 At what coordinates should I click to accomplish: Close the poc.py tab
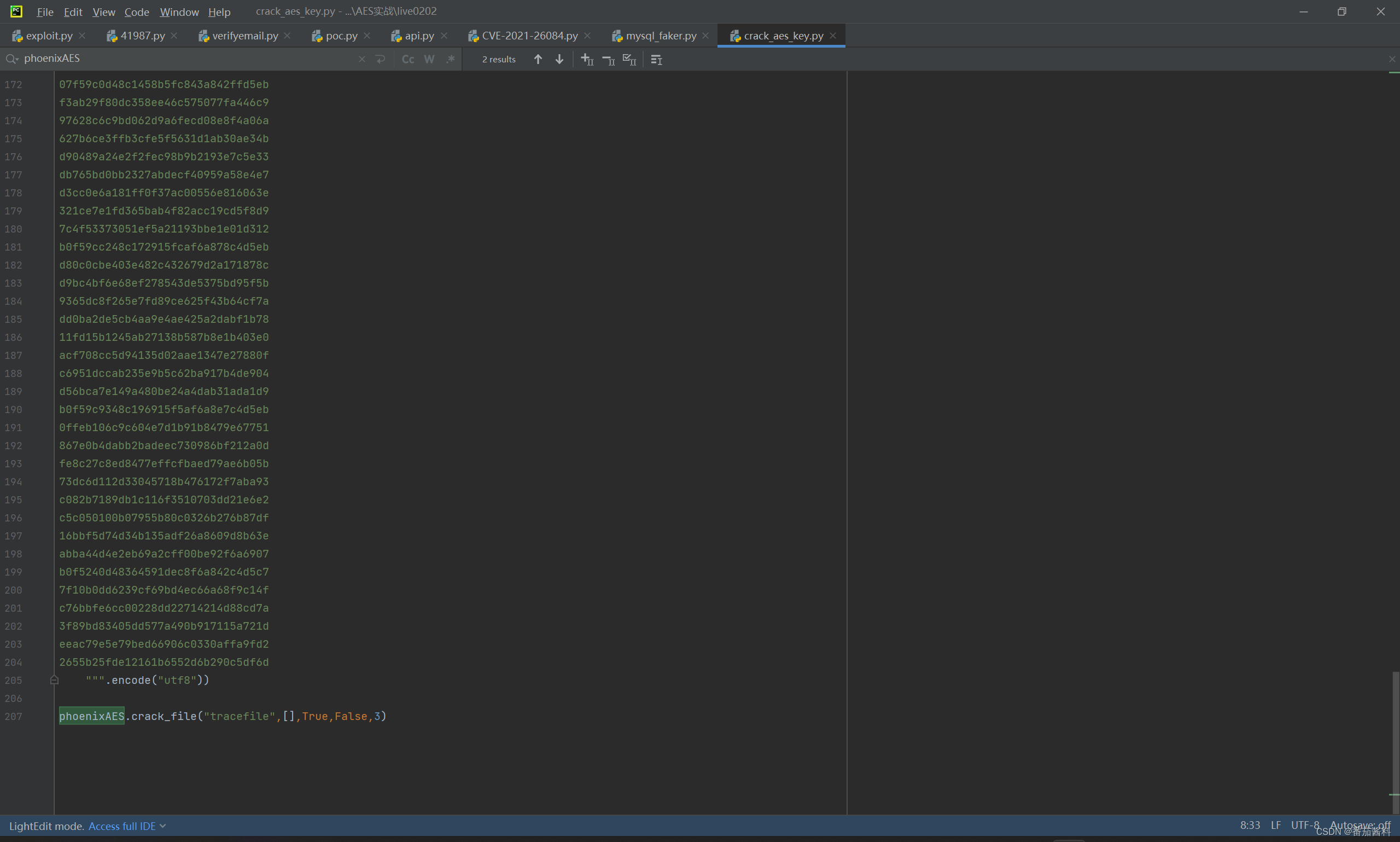(x=367, y=36)
